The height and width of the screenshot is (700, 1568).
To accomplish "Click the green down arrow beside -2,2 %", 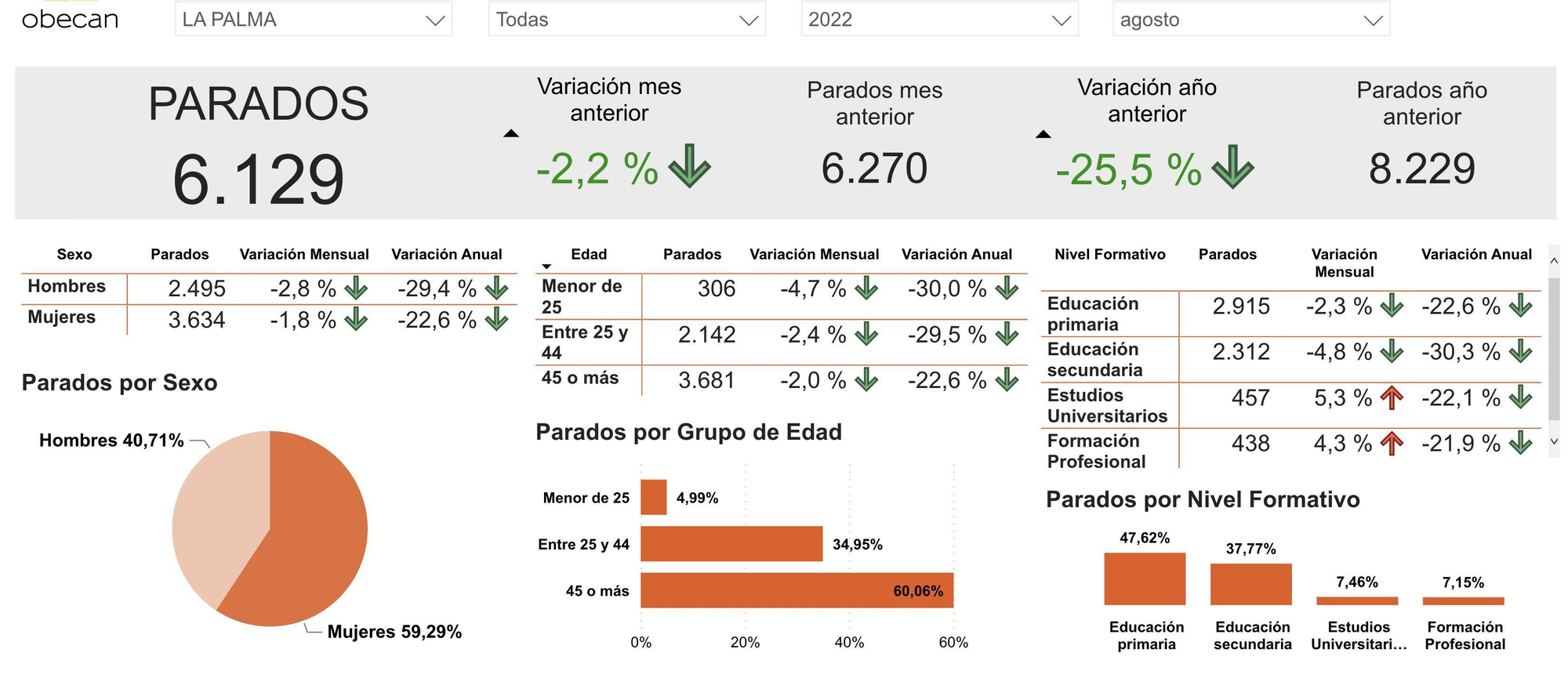I will click(689, 166).
